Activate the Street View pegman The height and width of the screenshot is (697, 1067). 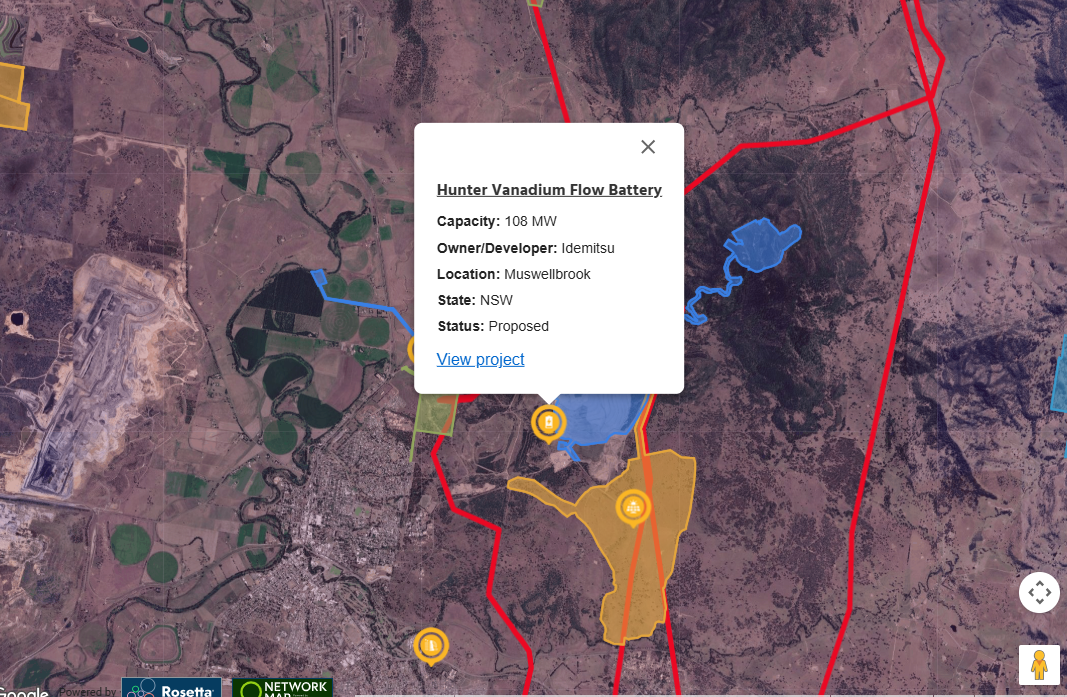1039,665
